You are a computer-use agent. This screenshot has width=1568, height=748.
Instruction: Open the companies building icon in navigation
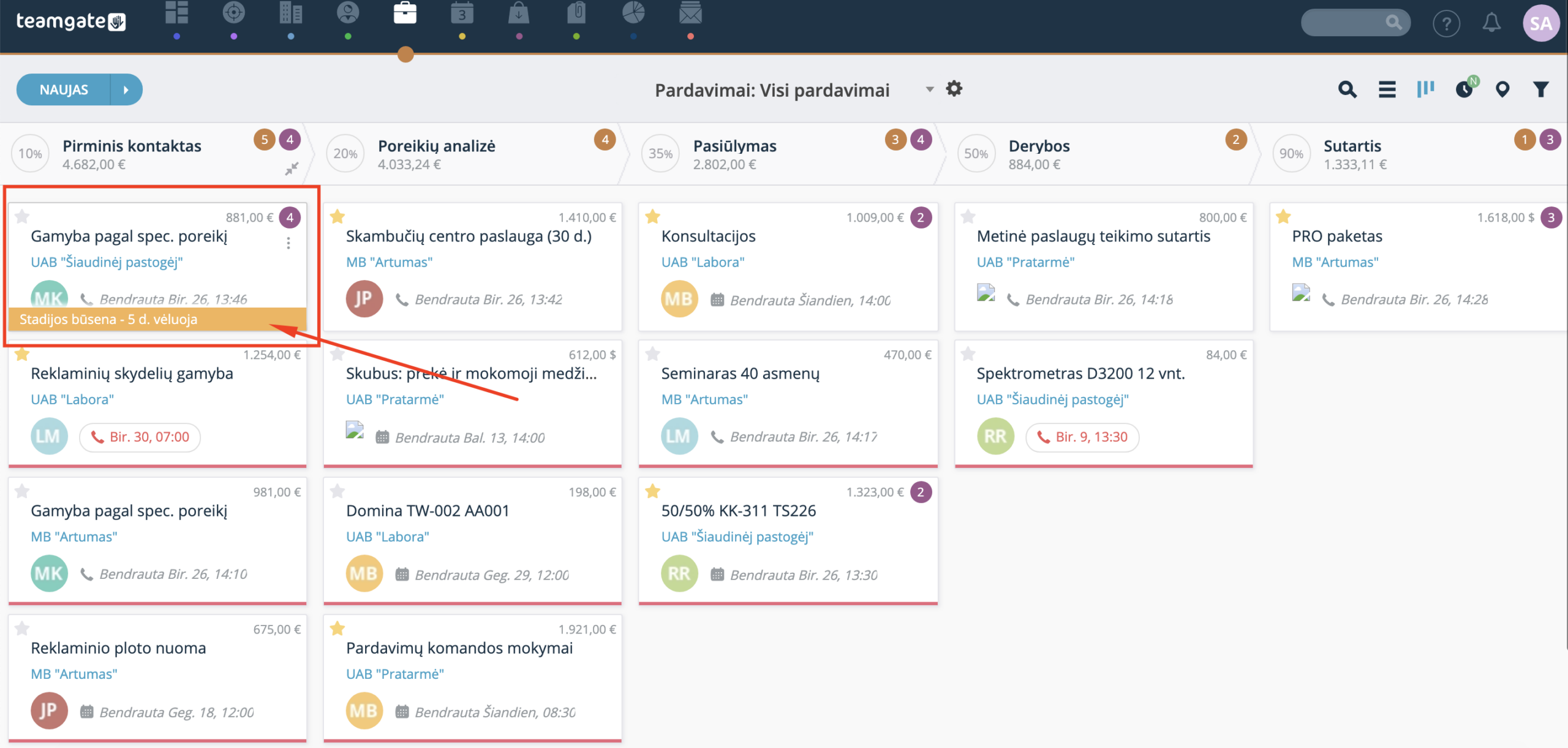click(x=291, y=13)
